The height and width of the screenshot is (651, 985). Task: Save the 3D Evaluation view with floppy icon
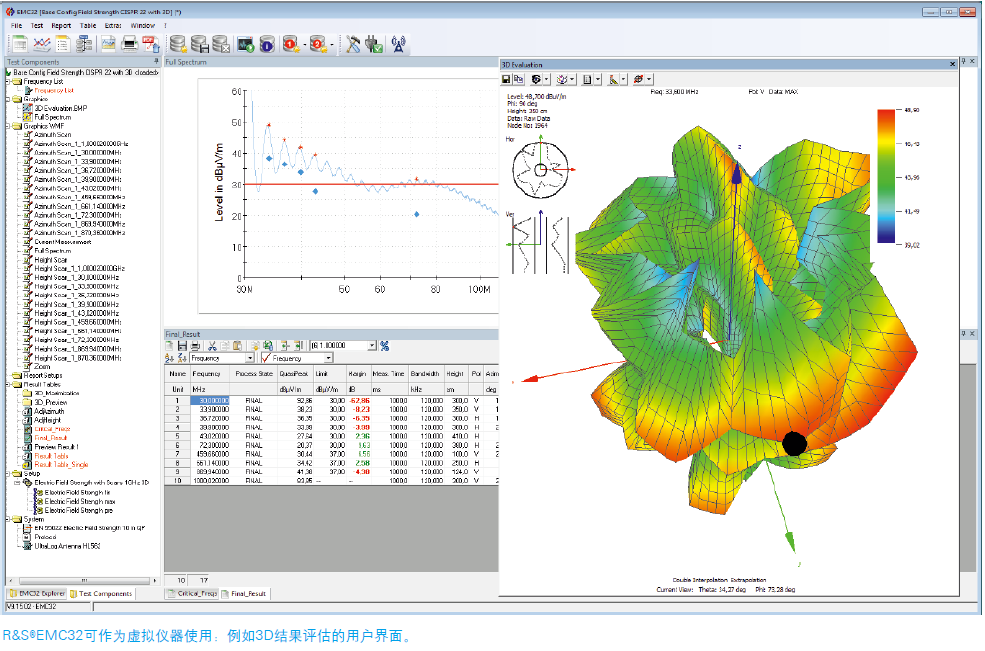click(506, 79)
